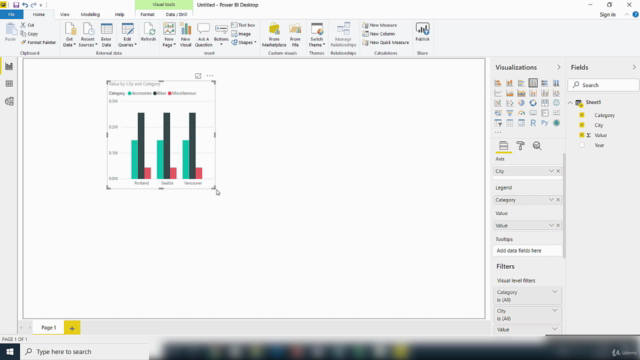Choose the Pie chart visualization
The height and width of the screenshot is (360, 640).
point(521,103)
